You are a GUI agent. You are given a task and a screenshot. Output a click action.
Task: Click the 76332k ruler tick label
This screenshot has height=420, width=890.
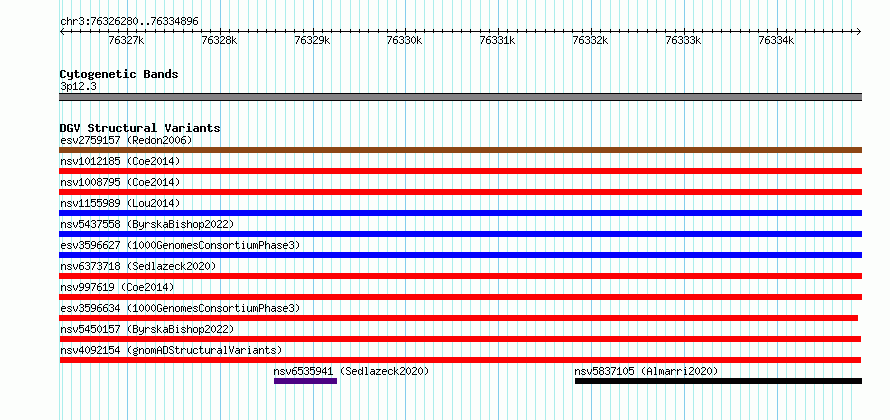point(590,41)
